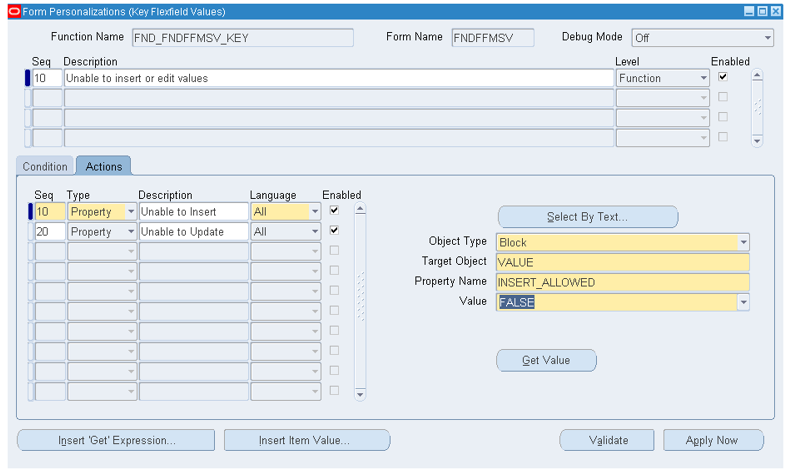
Task: Click the Function Name field
Action: pyautogui.click(x=243, y=38)
